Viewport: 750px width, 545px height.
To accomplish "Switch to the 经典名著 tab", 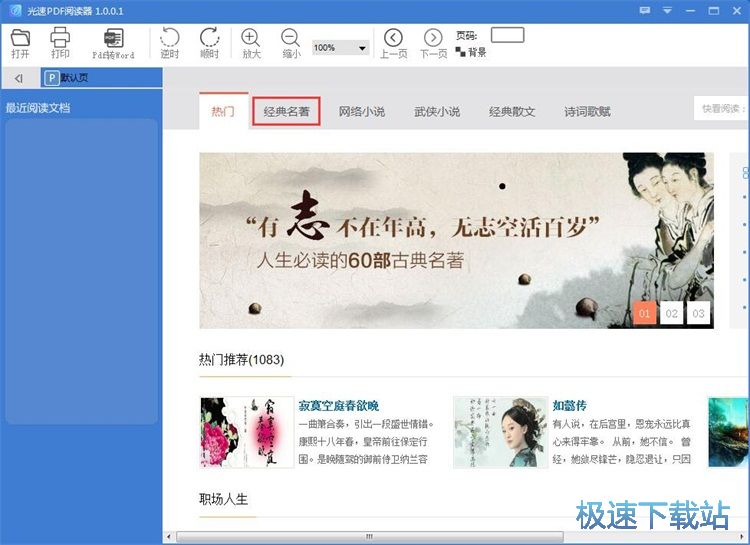I will (287, 111).
